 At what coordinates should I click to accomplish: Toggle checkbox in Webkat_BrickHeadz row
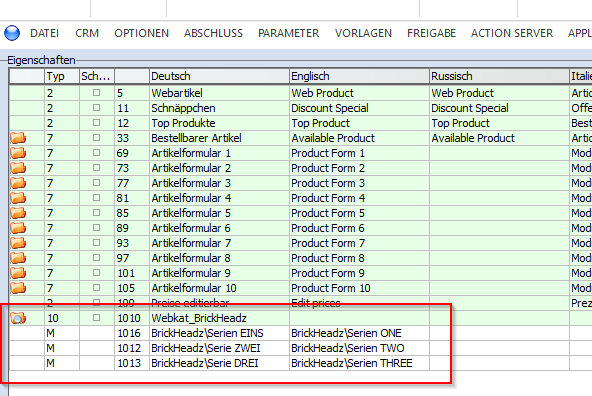[x=97, y=318]
